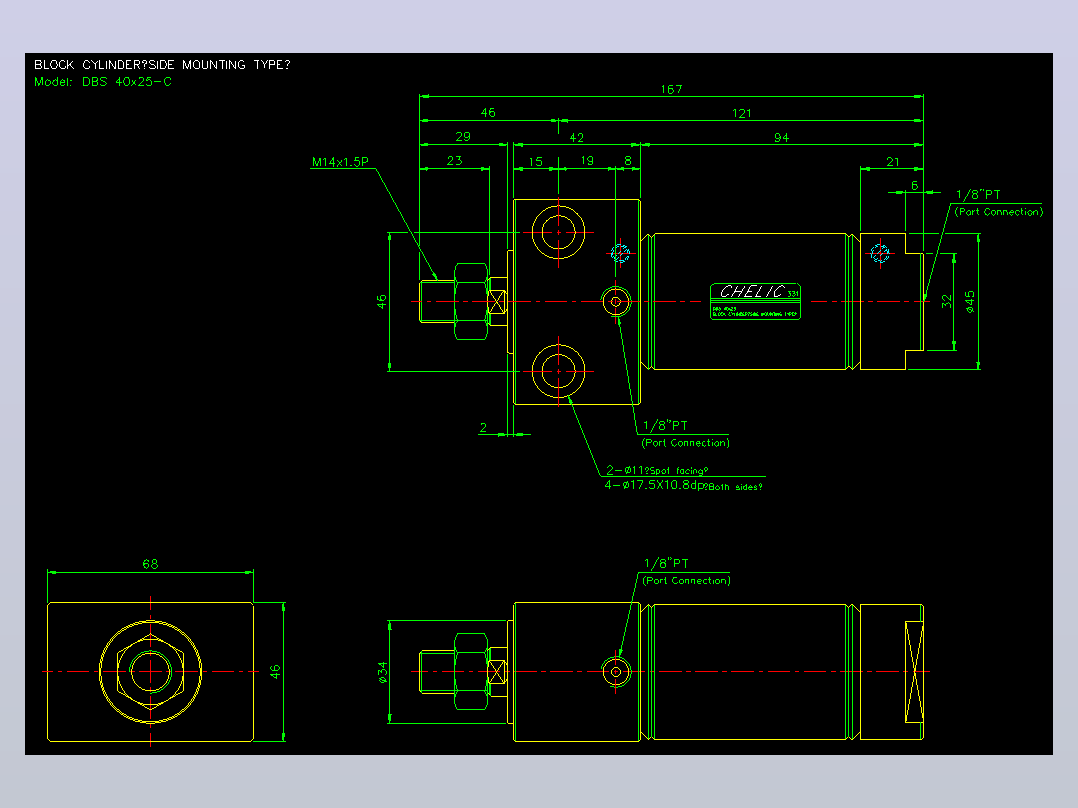1078x808 pixels.
Task: Click the title 'BLOCK CYLINDER?SIDE MOUNTING TYPE?'
Action: [162, 65]
